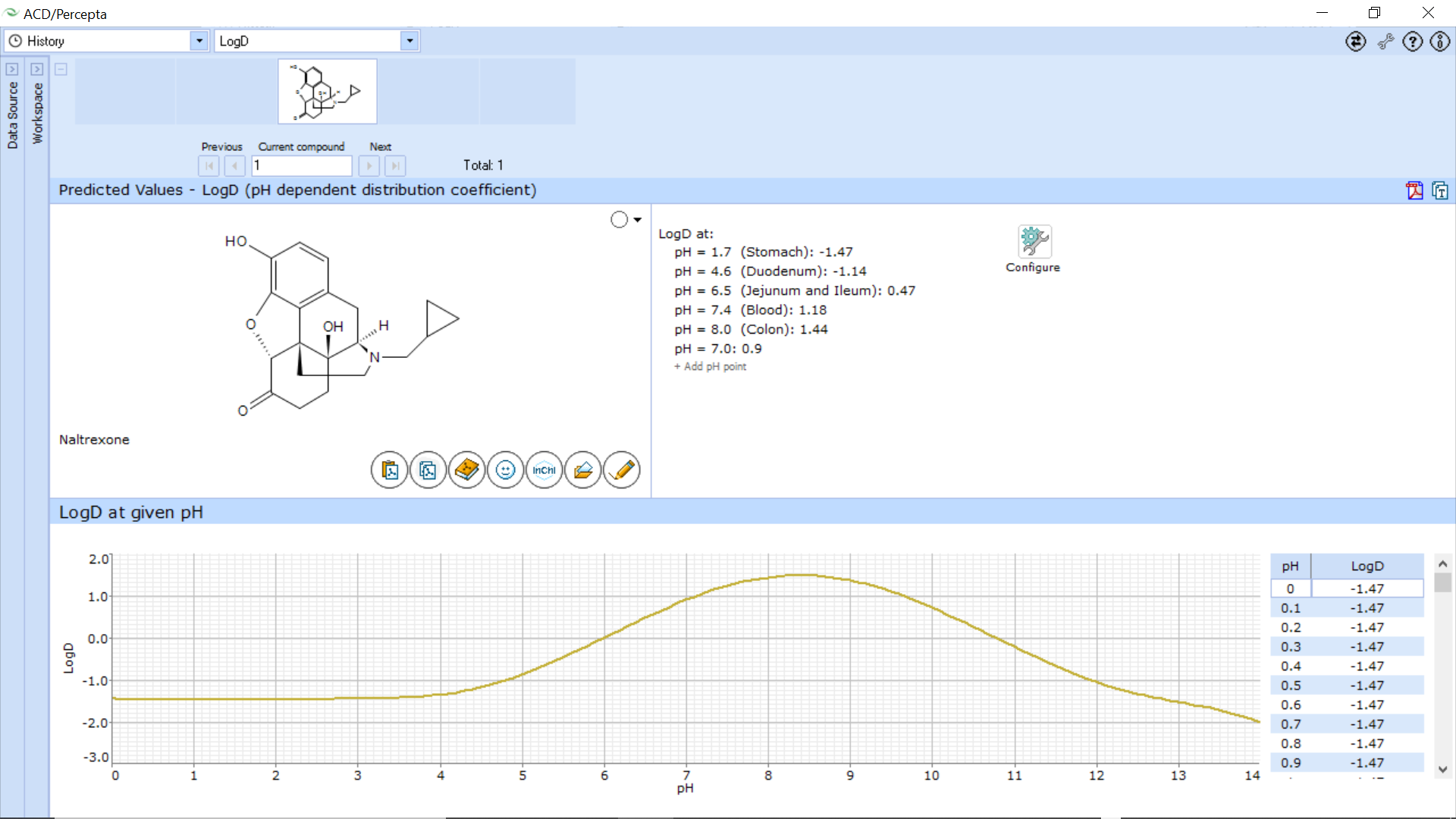Open the structure dictionary book icon

(466, 470)
